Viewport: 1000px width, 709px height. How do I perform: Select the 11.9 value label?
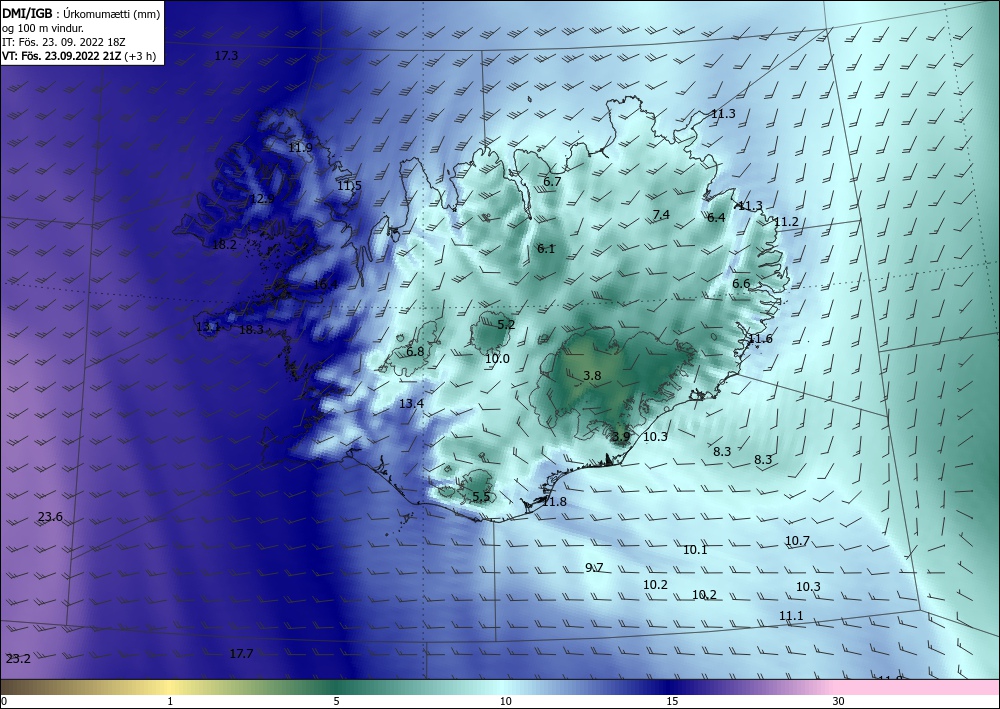click(300, 148)
